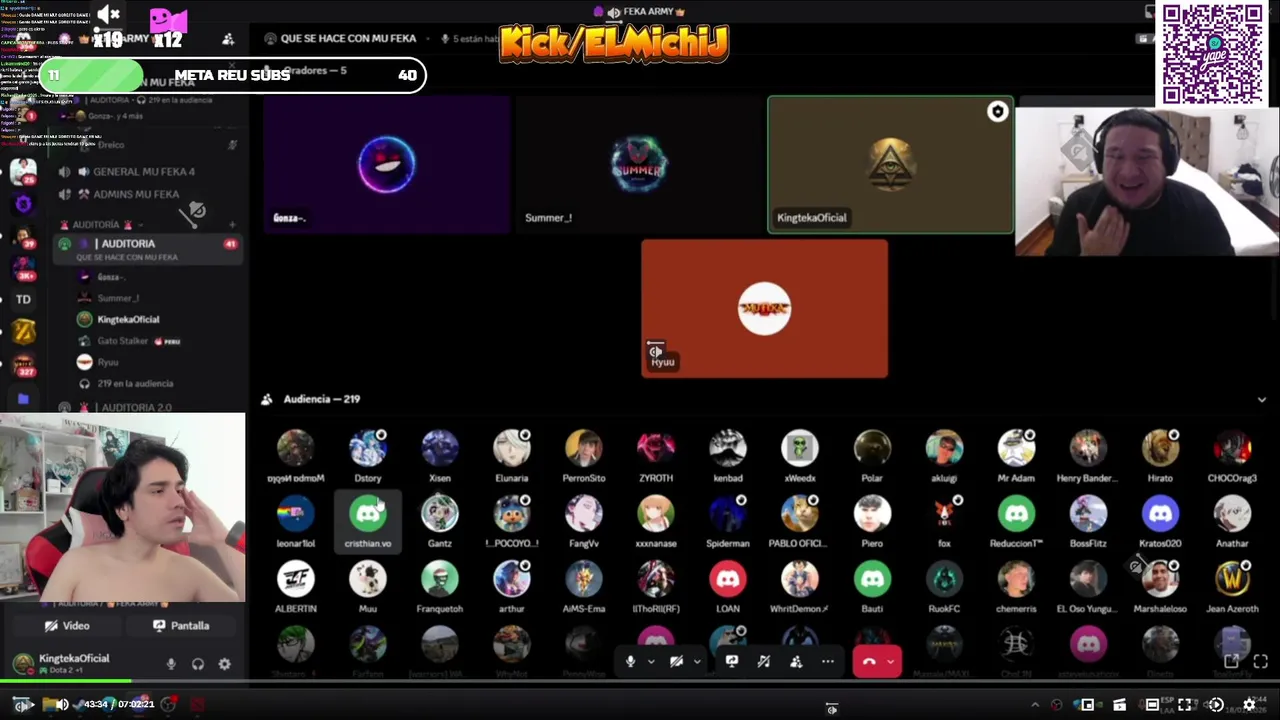Toggle theater mode in the video player bar

click(x=1152, y=705)
